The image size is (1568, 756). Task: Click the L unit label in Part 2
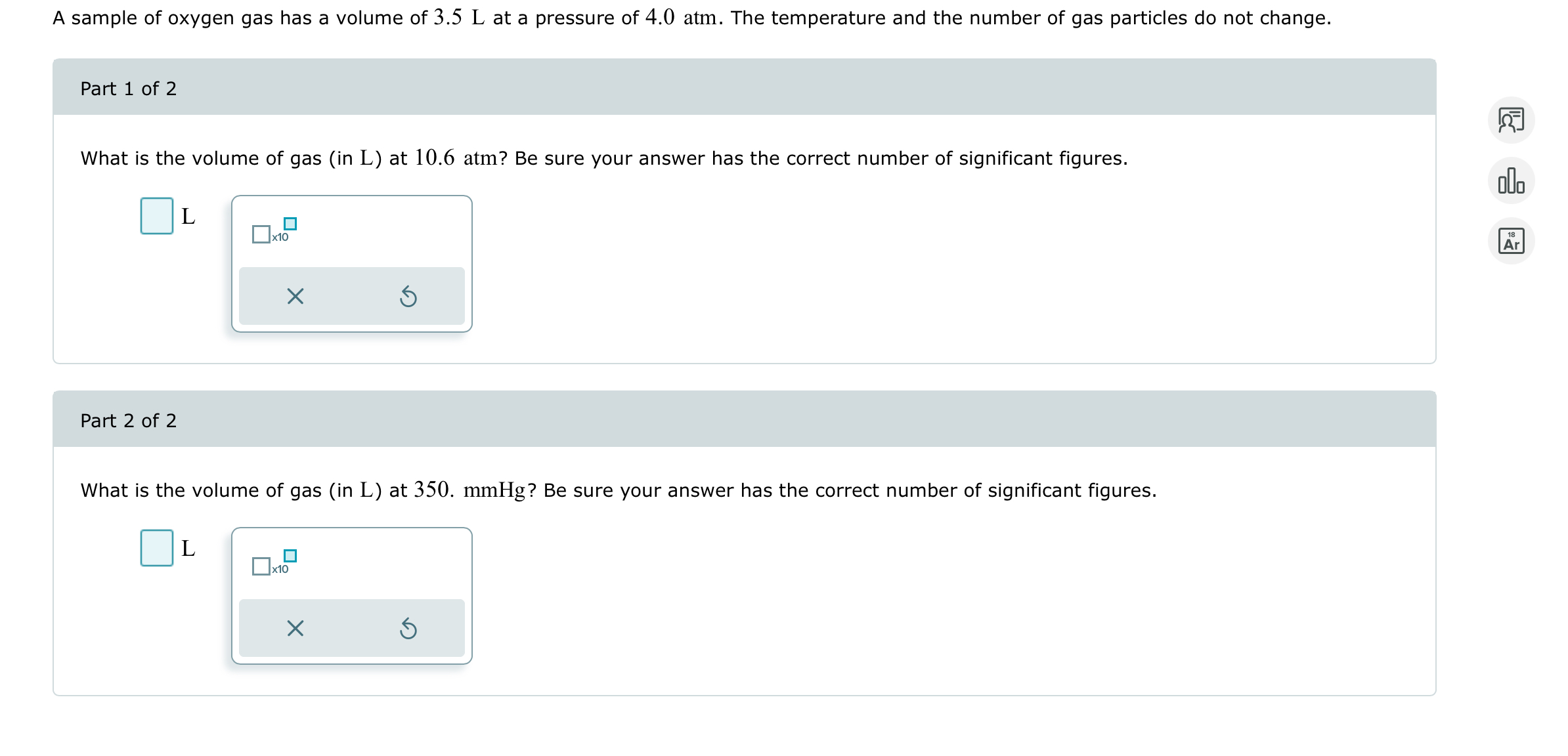pyautogui.click(x=188, y=549)
